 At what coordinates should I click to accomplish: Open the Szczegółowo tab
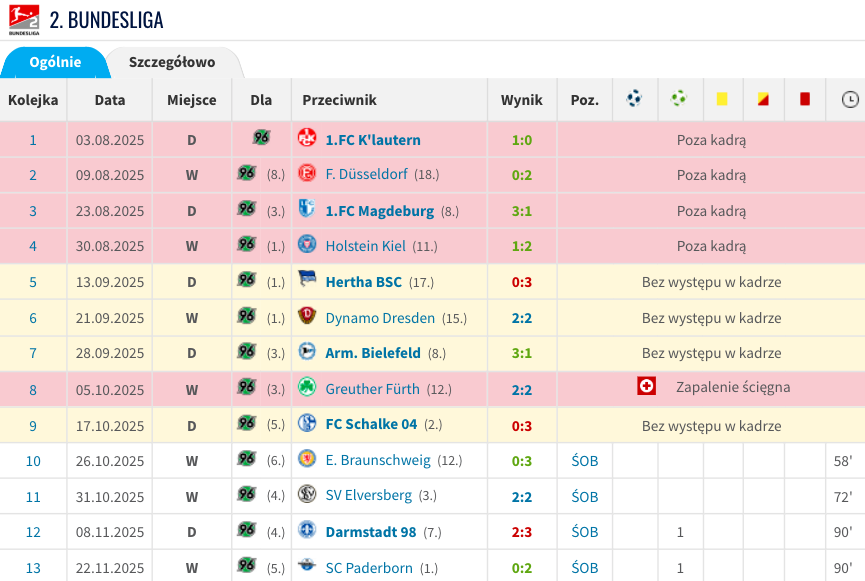point(172,62)
